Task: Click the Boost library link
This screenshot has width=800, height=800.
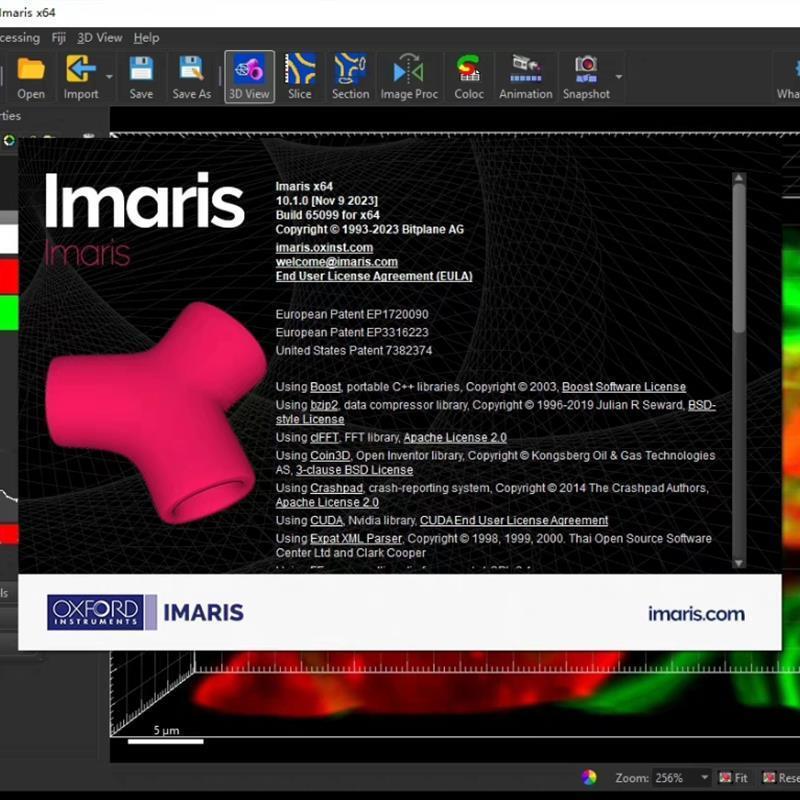Action: click(x=325, y=387)
